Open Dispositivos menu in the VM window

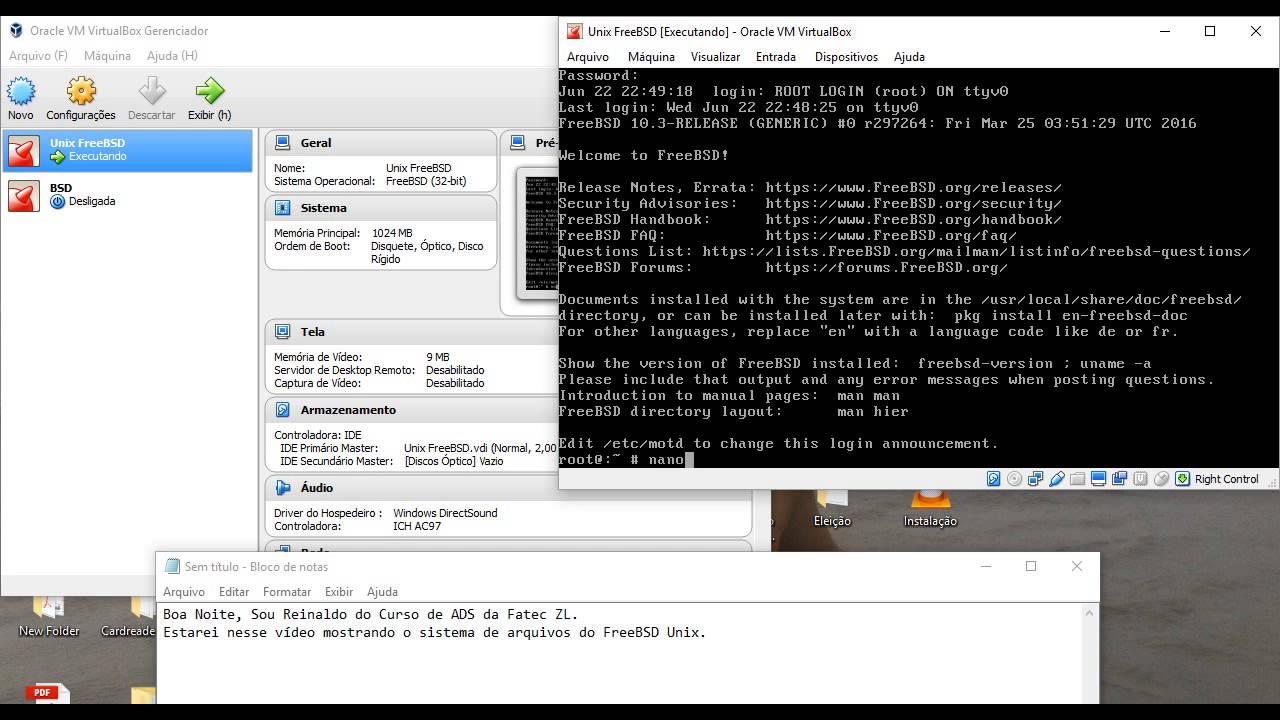(x=846, y=57)
